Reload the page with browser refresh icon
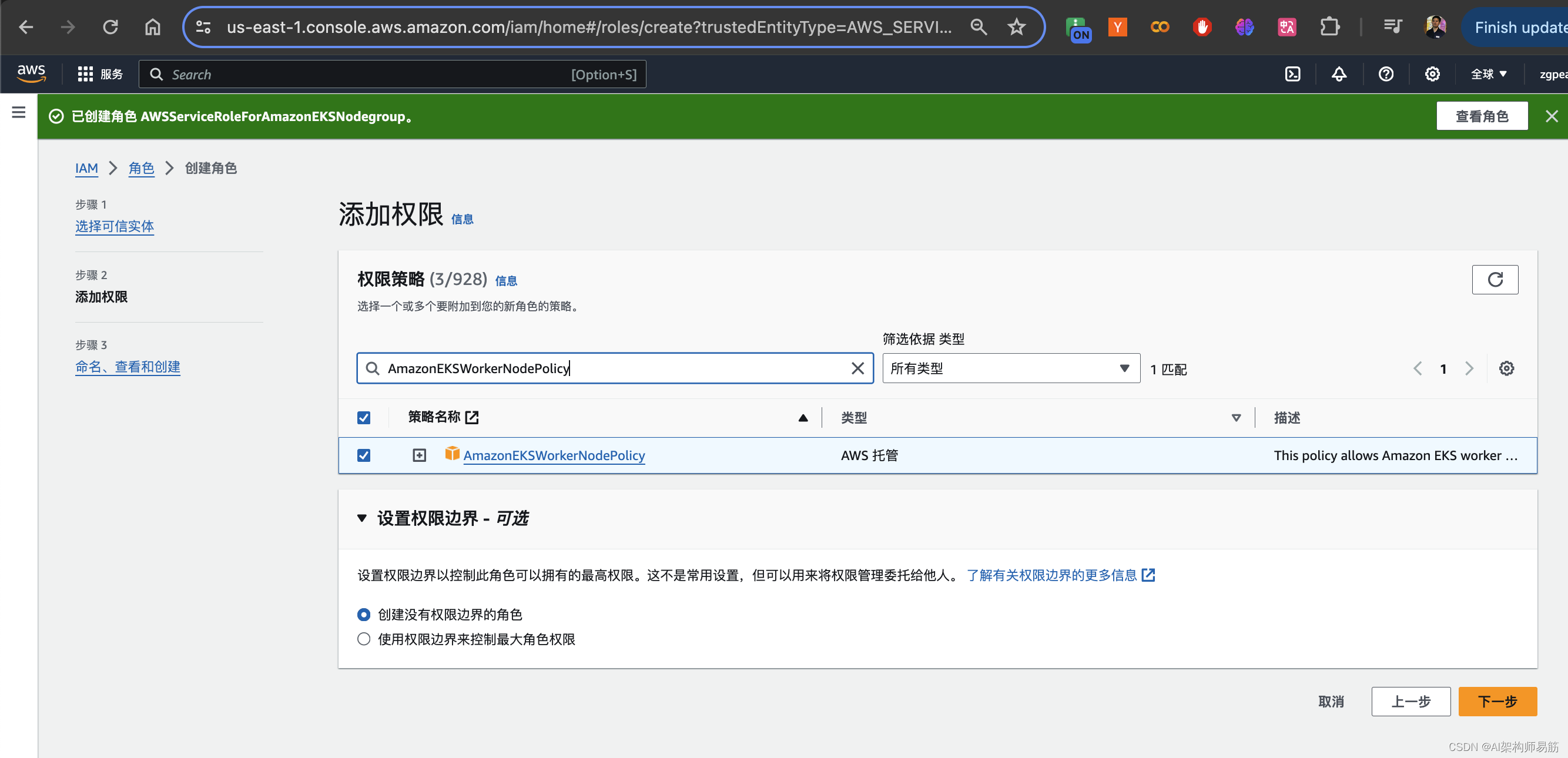This screenshot has height=758, width=1568. 110,27
